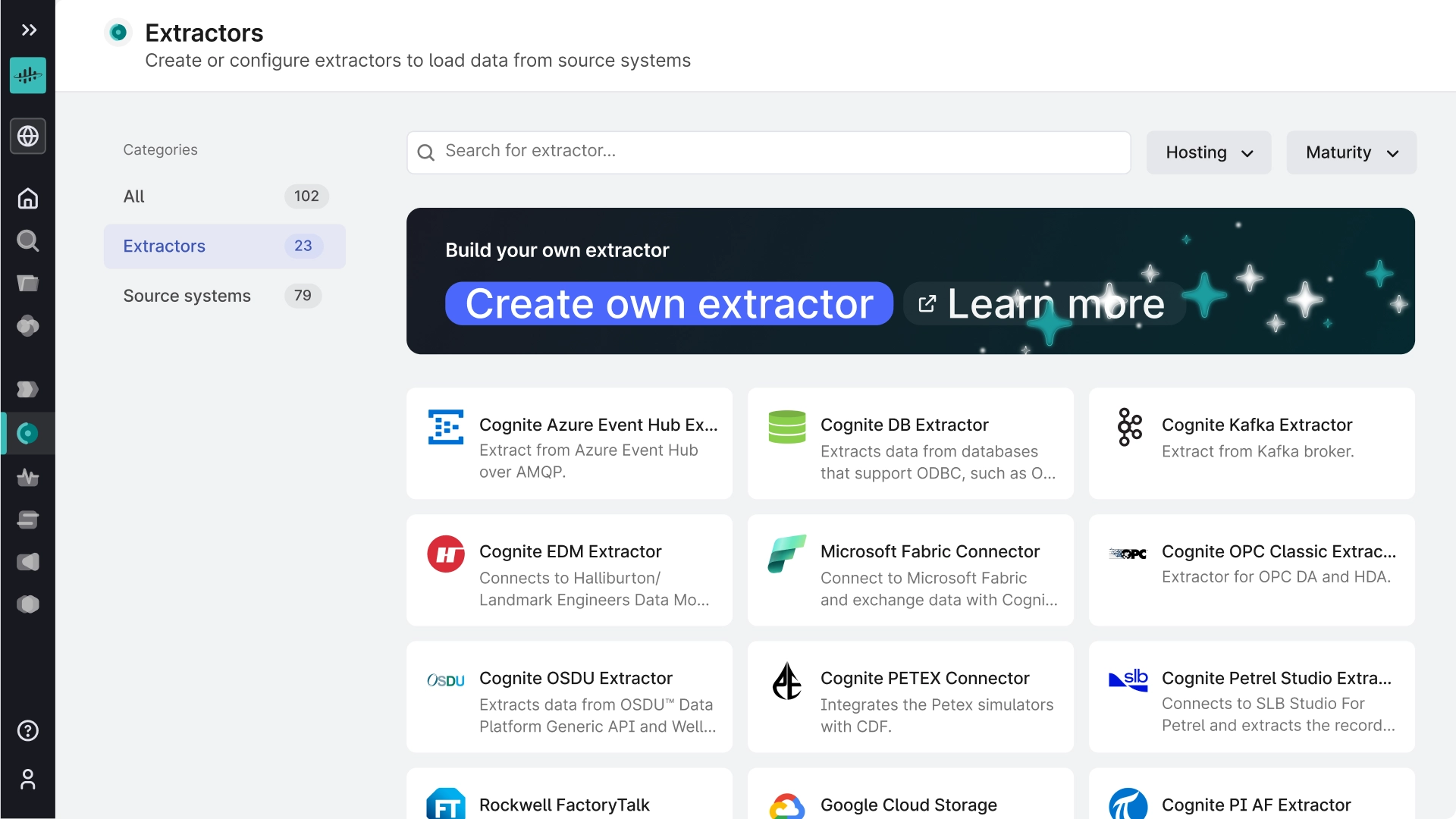Click the globe icon in sidebar
This screenshot has width=1456, height=819.
click(x=28, y=136)
